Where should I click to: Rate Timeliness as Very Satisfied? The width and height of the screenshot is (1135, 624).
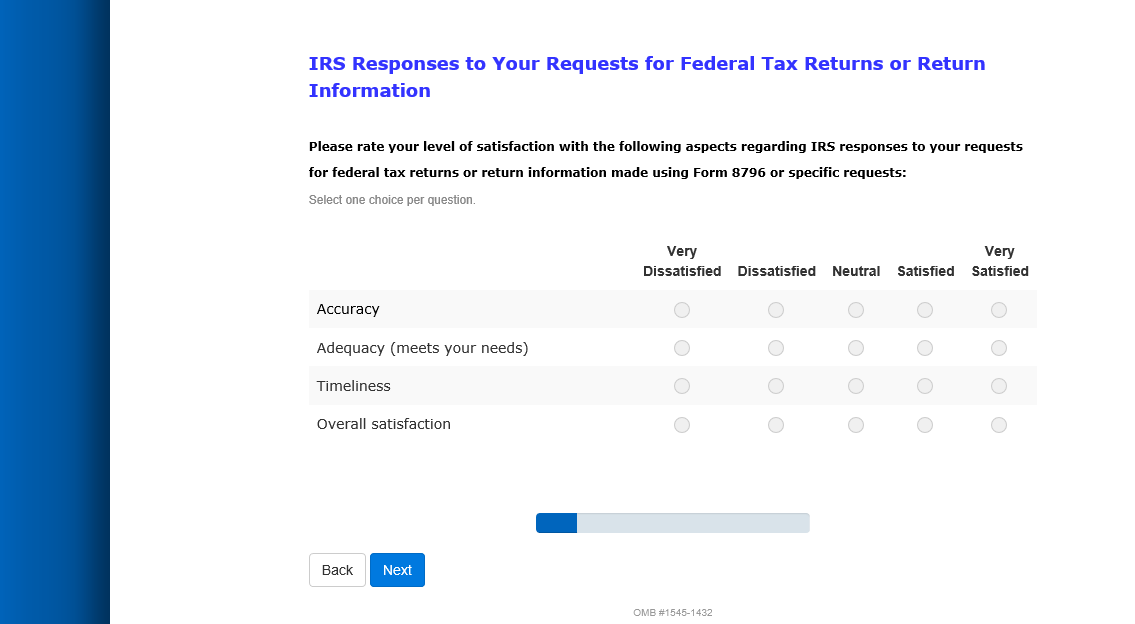coord(999,386)
